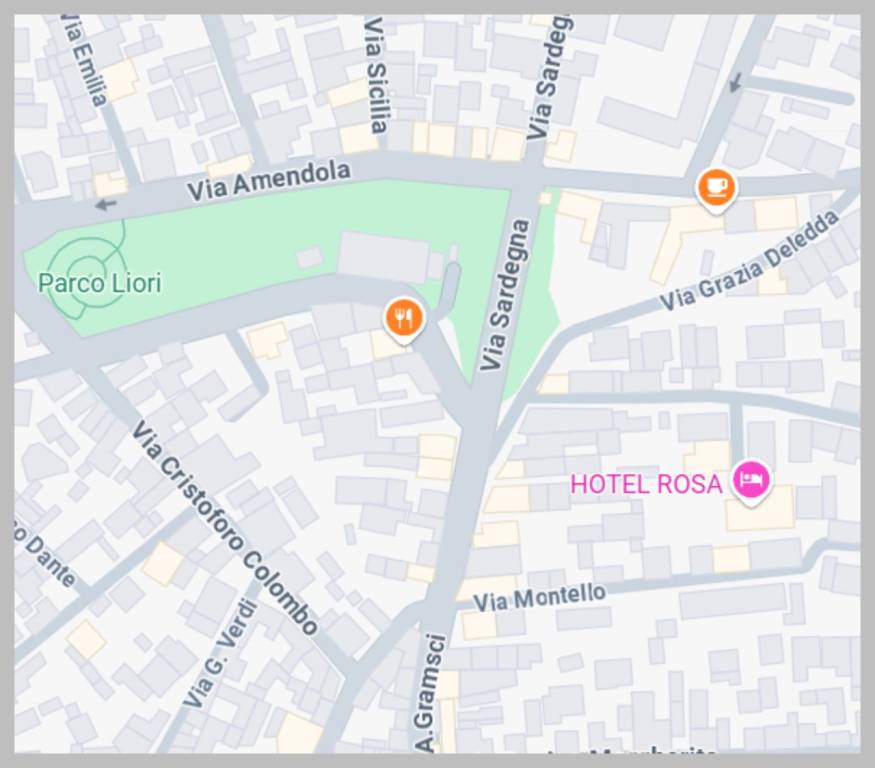Click the one-way arrow near the cafe street

pyautogui.click(x=736, y=82)
